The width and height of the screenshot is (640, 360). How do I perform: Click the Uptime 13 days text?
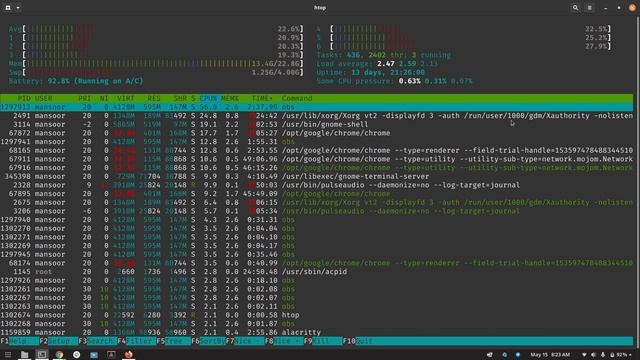[x=371, y=72]
